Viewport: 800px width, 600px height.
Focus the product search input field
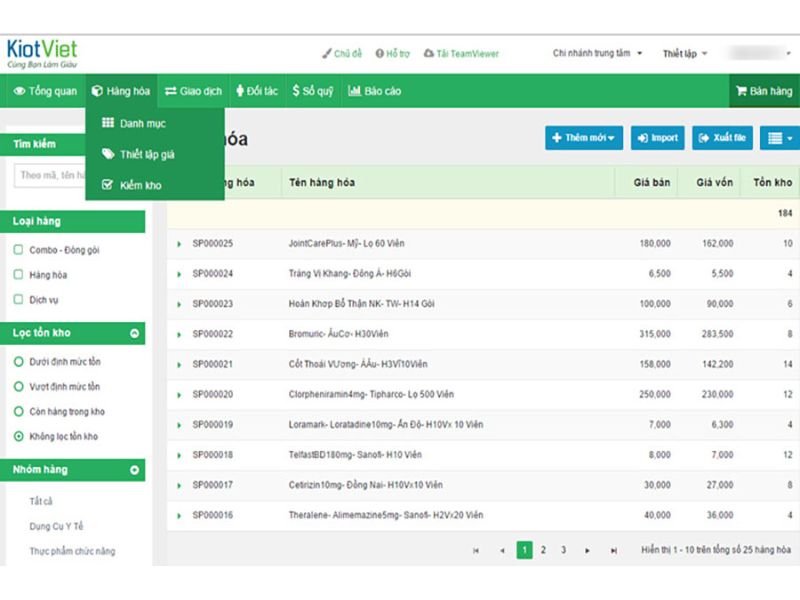point(50,176)
